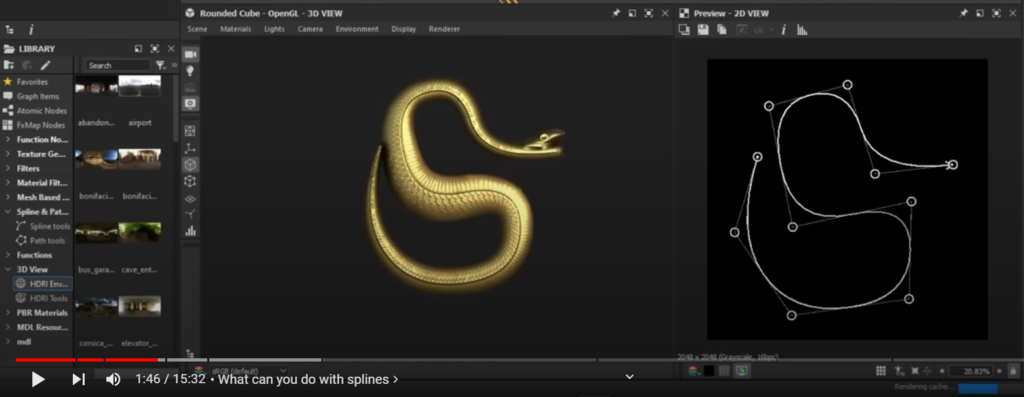Viewport: 1024px width, 397px height.
Task: Click the pencil edit icon in Library
Action: pyautogui.click(x=45, y=65)
